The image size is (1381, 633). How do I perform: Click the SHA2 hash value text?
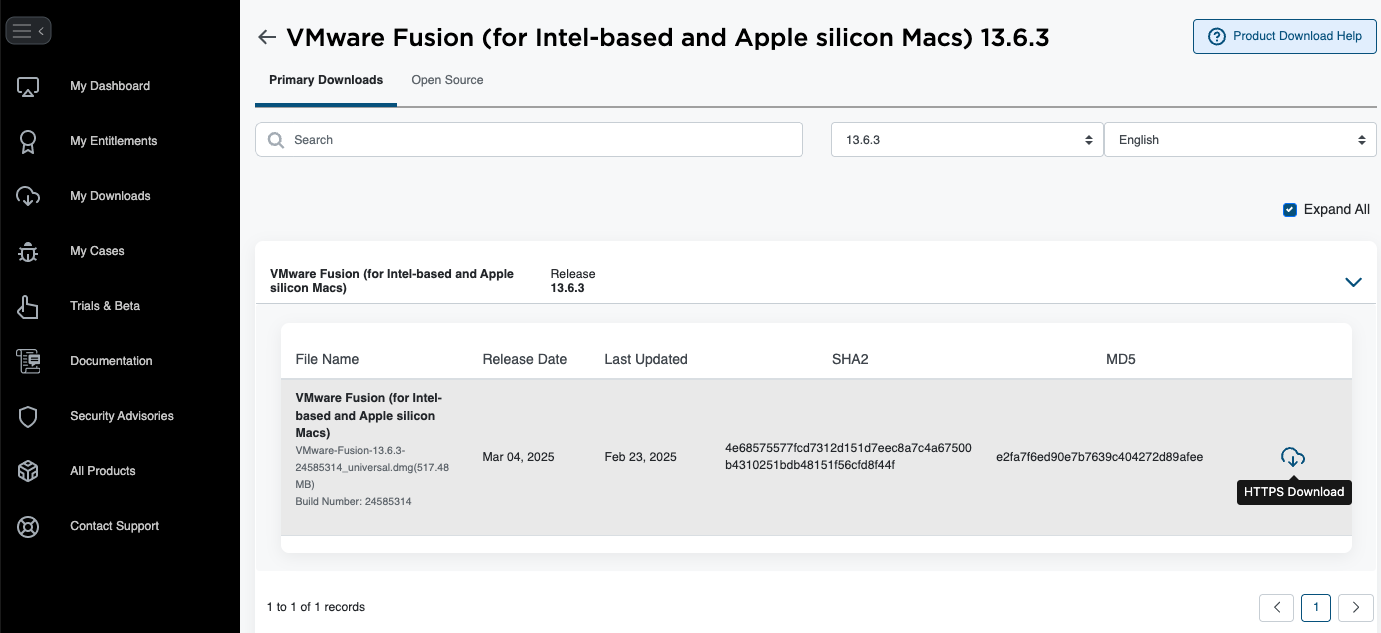pos(848,457)
